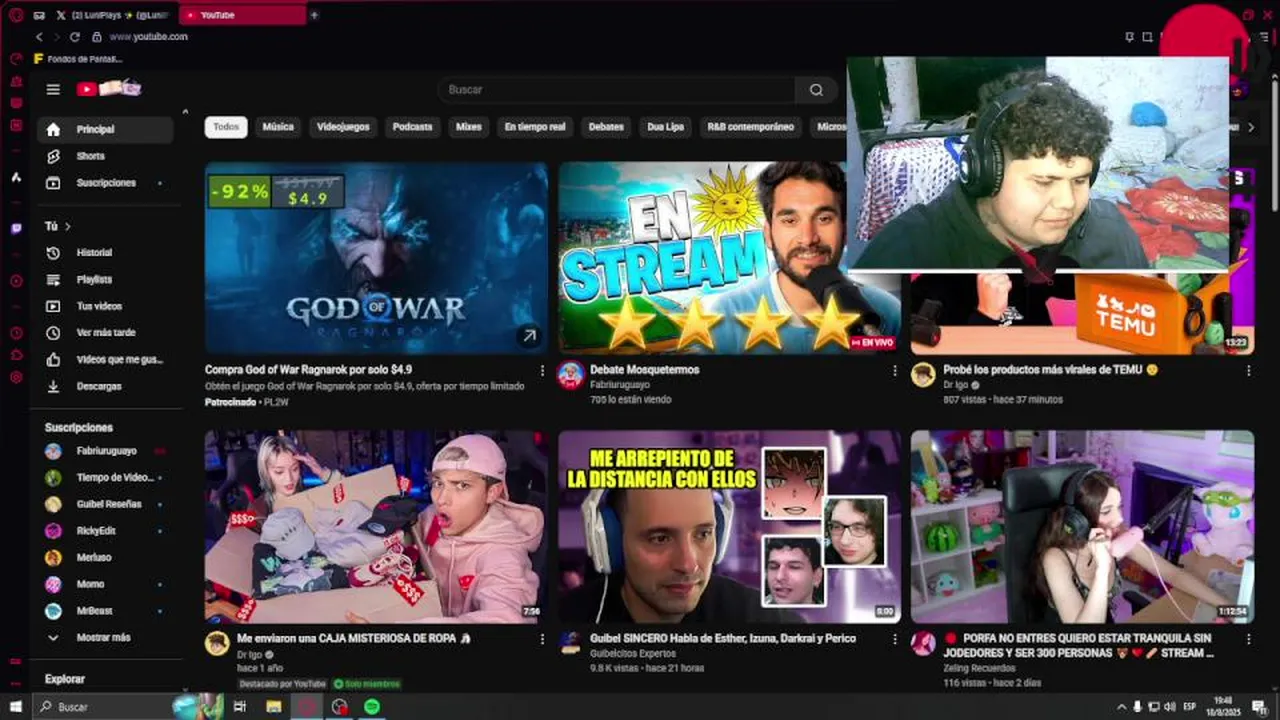Select the R&B contemporáneo chip

750,127
